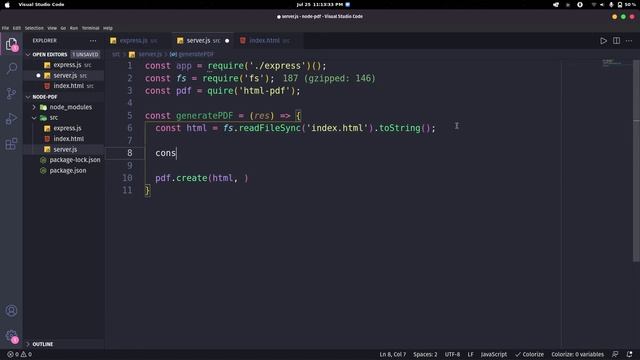Open the File menu
640x360 pixels.
tap(5, 28)
